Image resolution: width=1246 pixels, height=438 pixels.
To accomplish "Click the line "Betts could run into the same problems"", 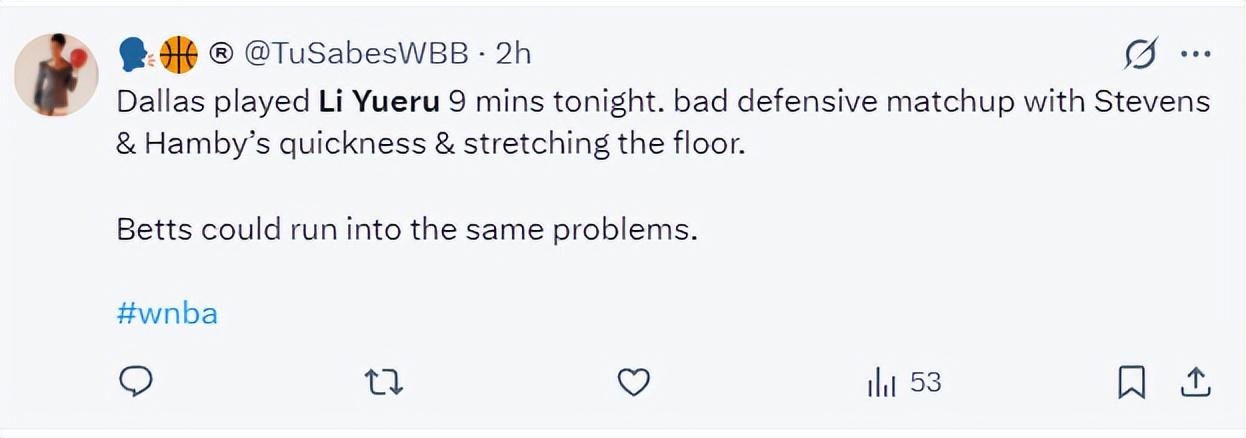I will click(405, 229).
